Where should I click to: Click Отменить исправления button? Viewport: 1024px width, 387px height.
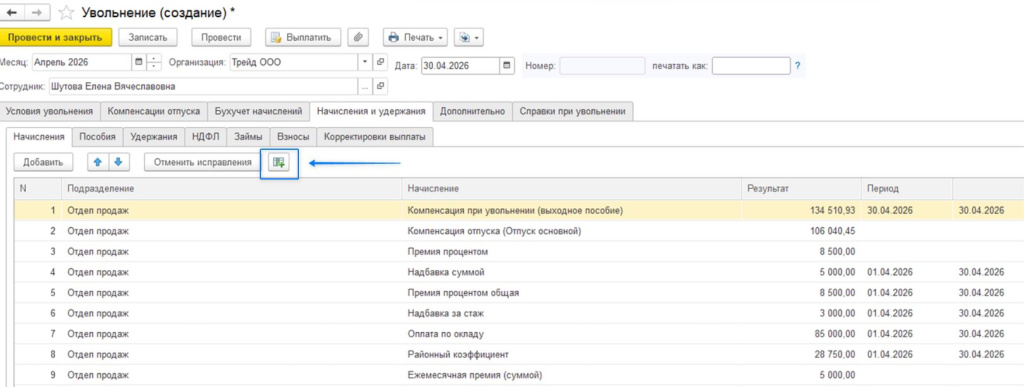coord(202,162)
